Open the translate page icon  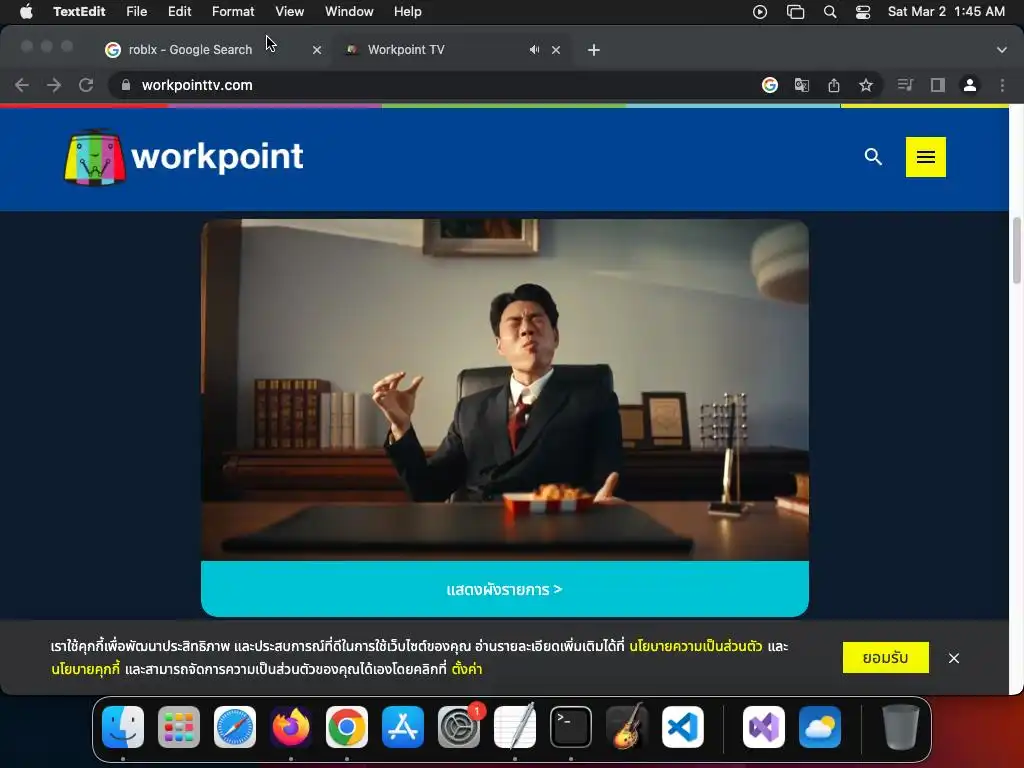click(802, 85)
